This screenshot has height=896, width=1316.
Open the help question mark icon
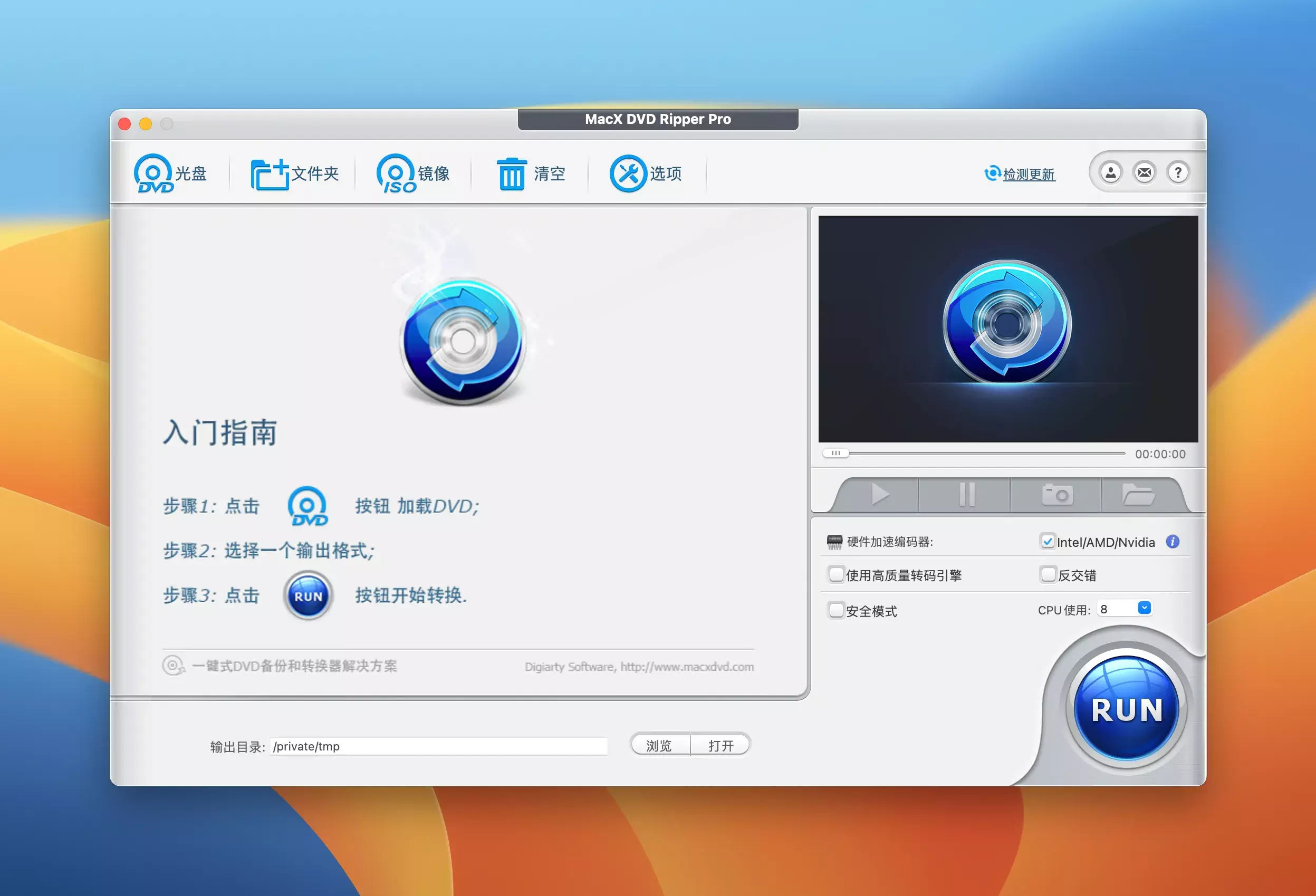[x=1178, y=172]
